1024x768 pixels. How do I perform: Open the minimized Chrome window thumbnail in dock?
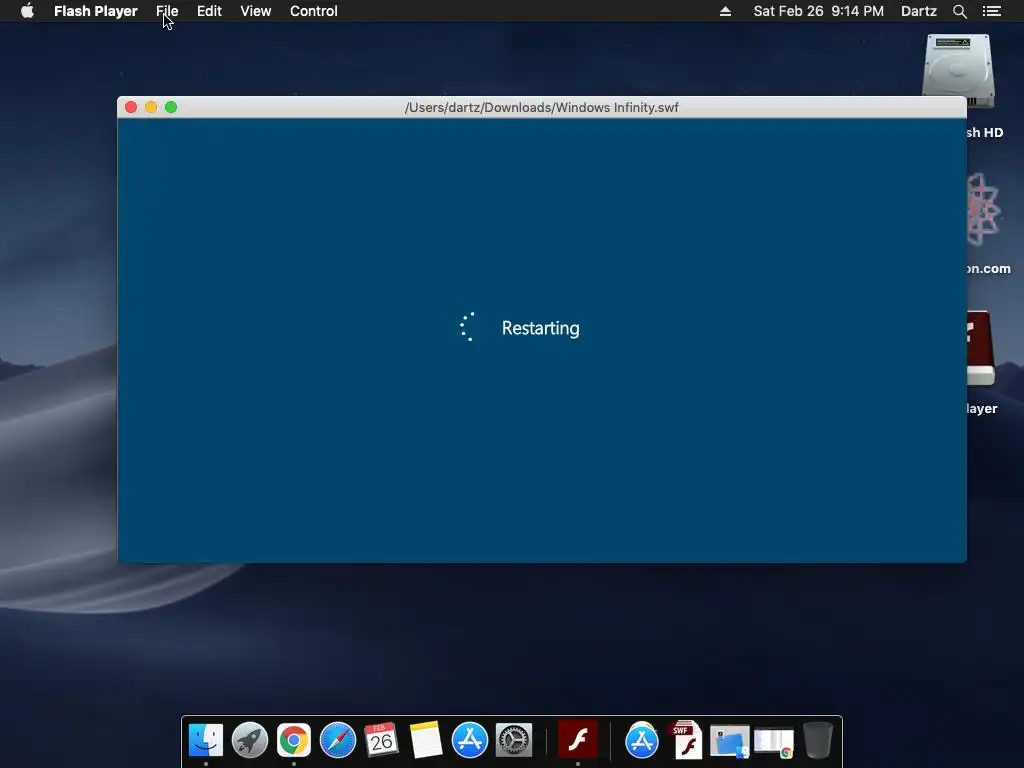point(774,743)
